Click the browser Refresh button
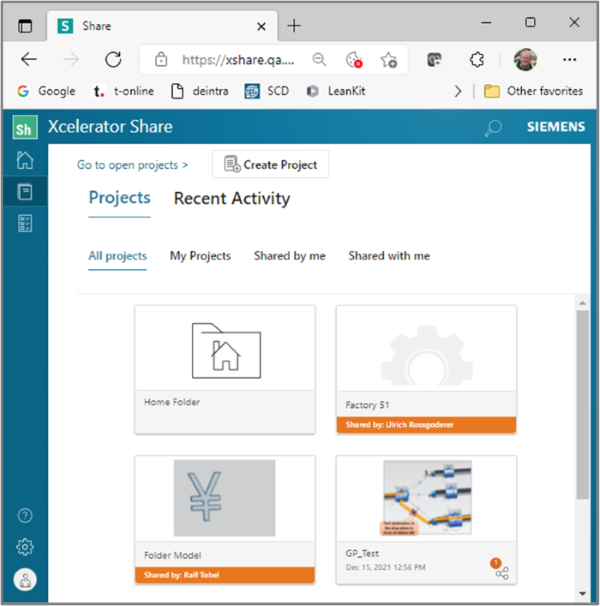The image size is (600, 606). click(x=113, y=59)
